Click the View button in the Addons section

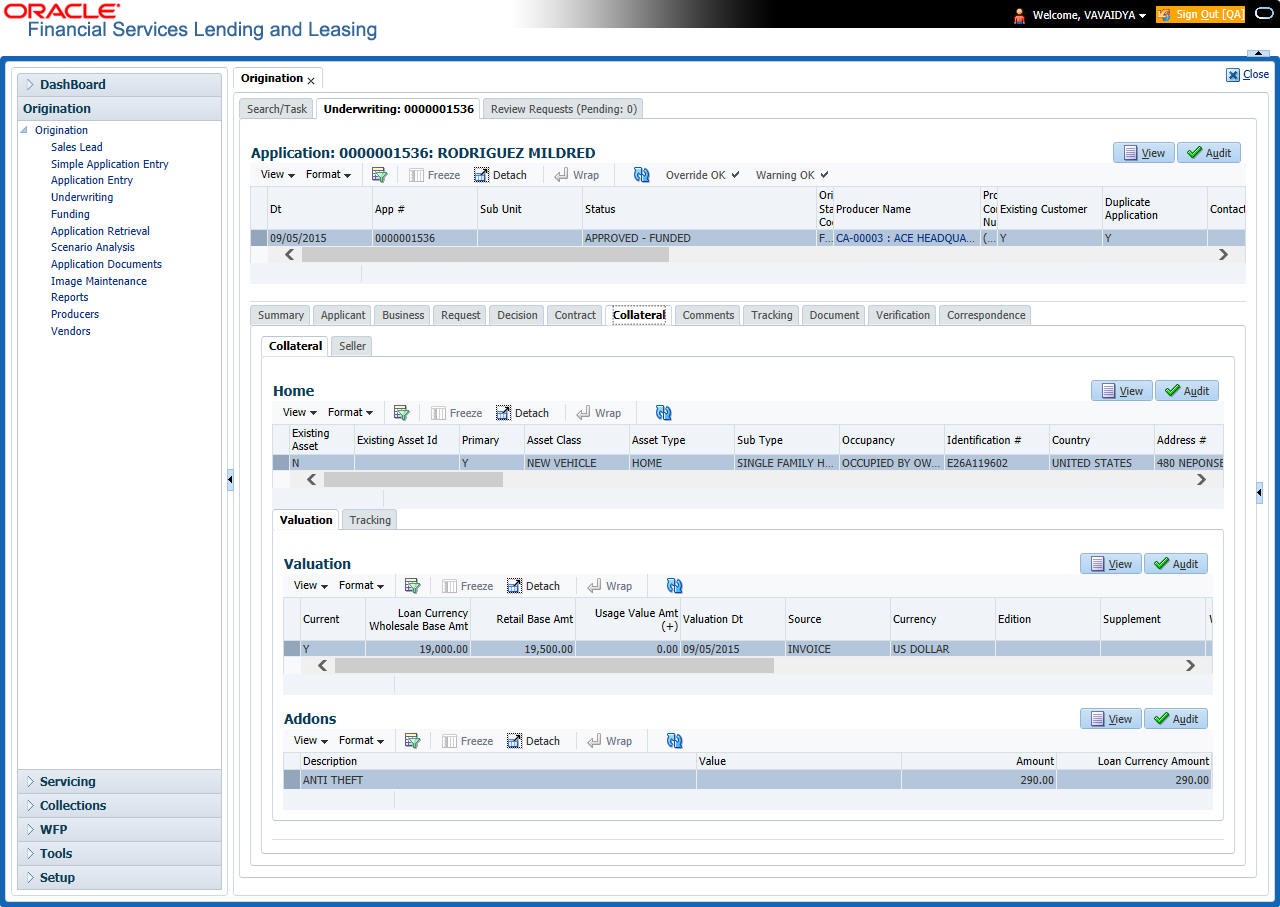point(1111,719)
